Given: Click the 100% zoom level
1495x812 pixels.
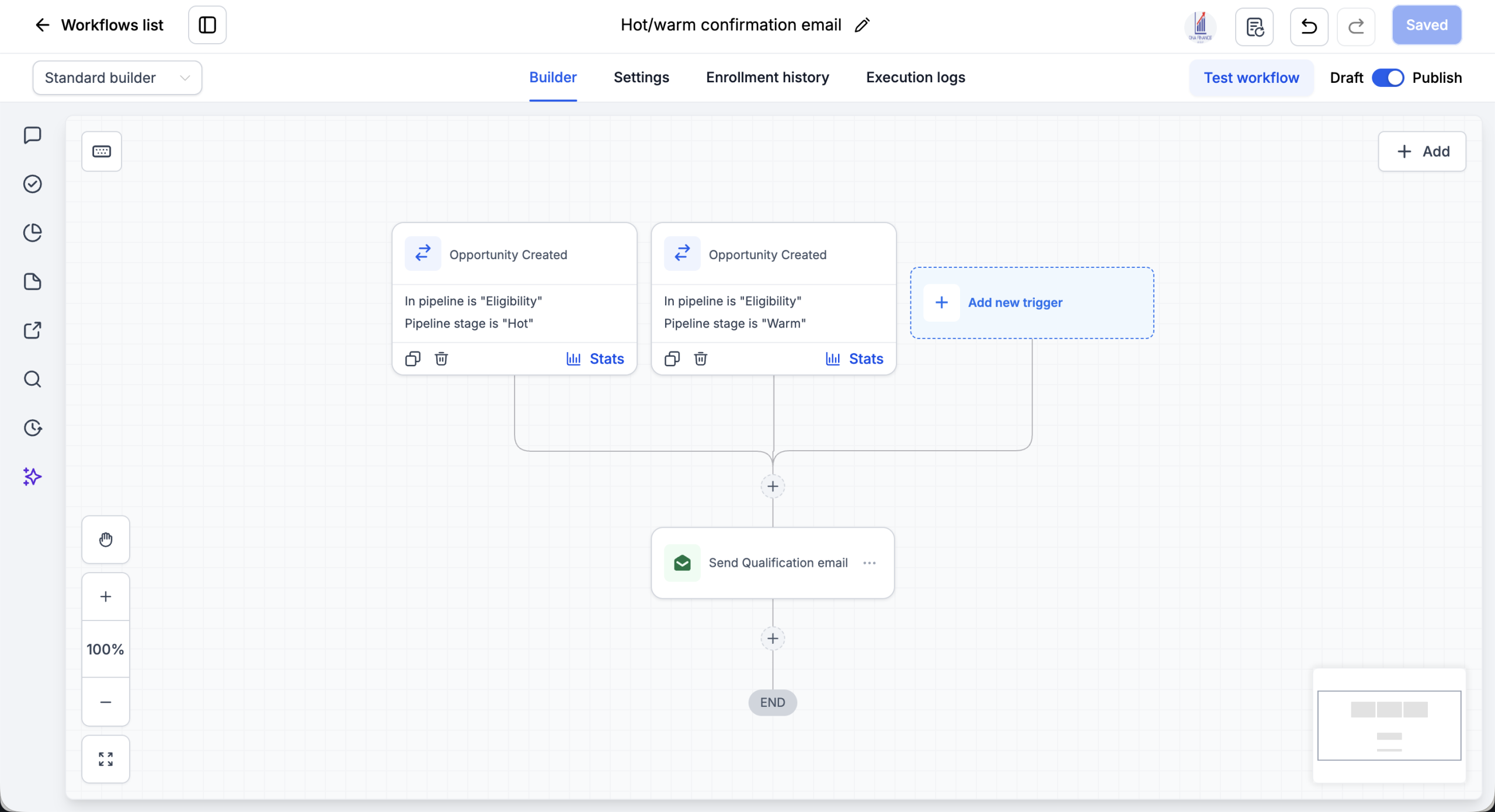Looking at the screenshot, I should click(106, 649).
